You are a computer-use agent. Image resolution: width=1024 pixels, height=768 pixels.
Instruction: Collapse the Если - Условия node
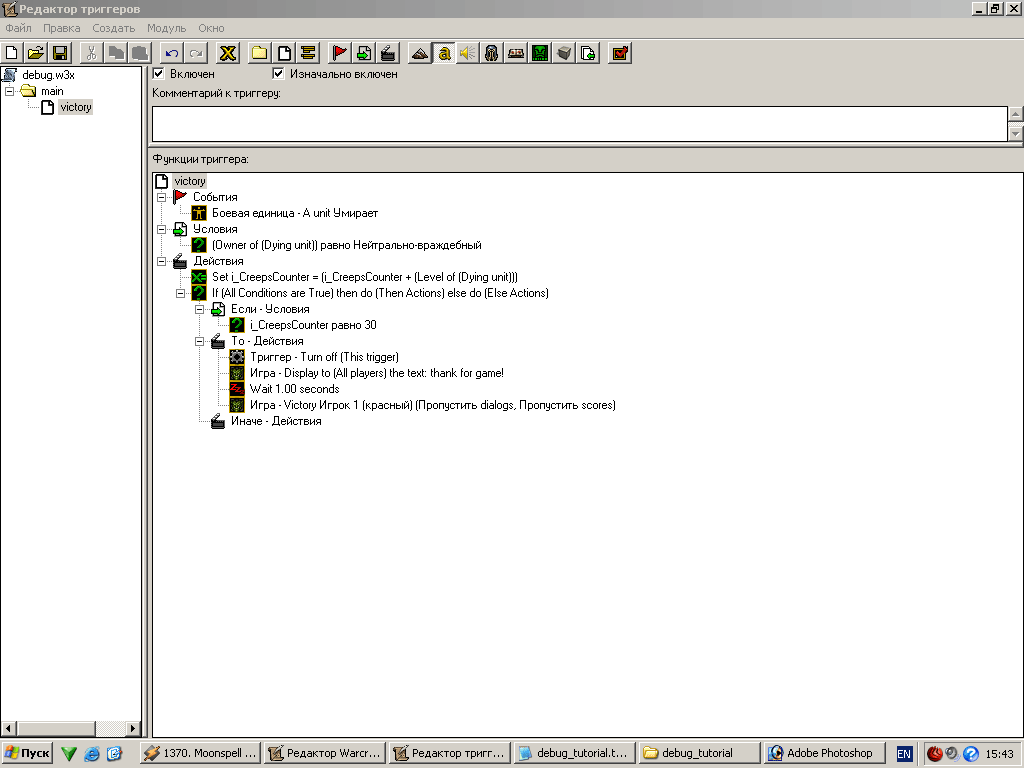point(199,309)
